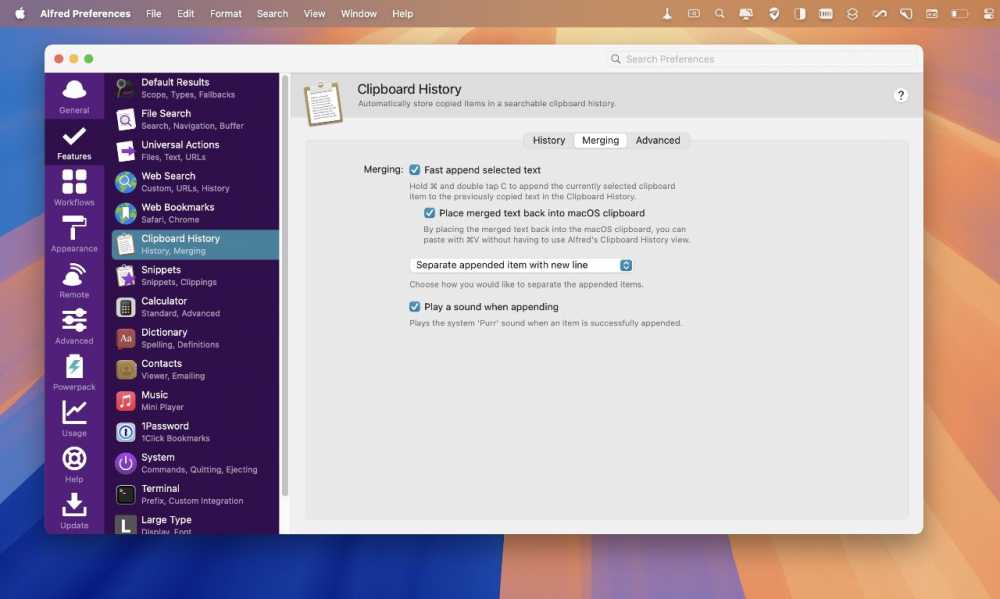The width and height of the screenshot is (1000, 599).
Task: Toggle Fast append selected text checkbox
Action: [415, 170]
